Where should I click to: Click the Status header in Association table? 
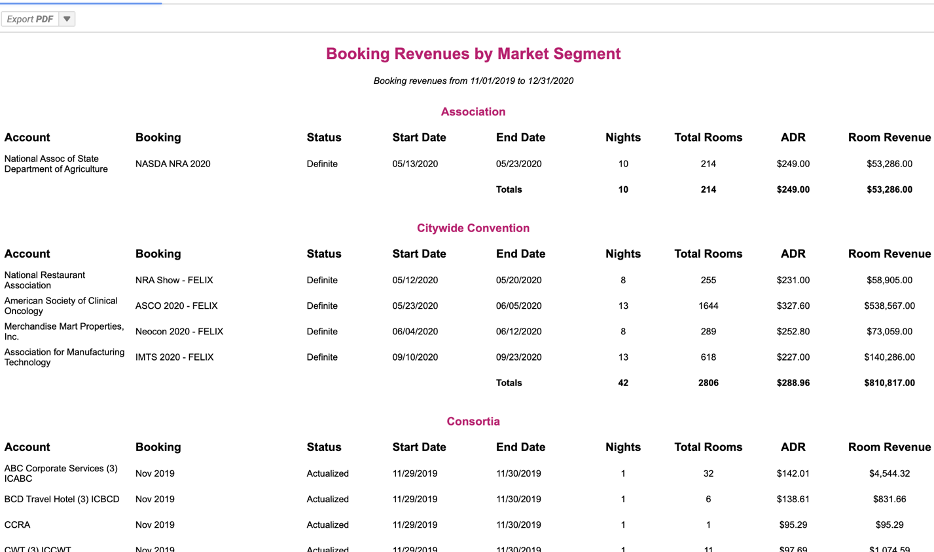pyautogui.click(x=324, y=138)
